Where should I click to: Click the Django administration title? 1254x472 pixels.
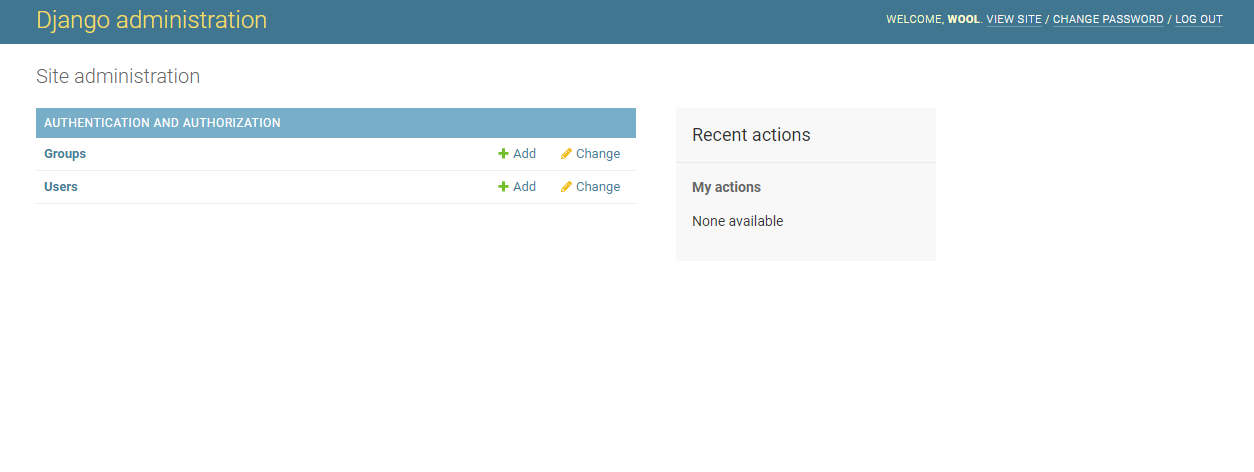pyautogui.click(x=152, y=20)
